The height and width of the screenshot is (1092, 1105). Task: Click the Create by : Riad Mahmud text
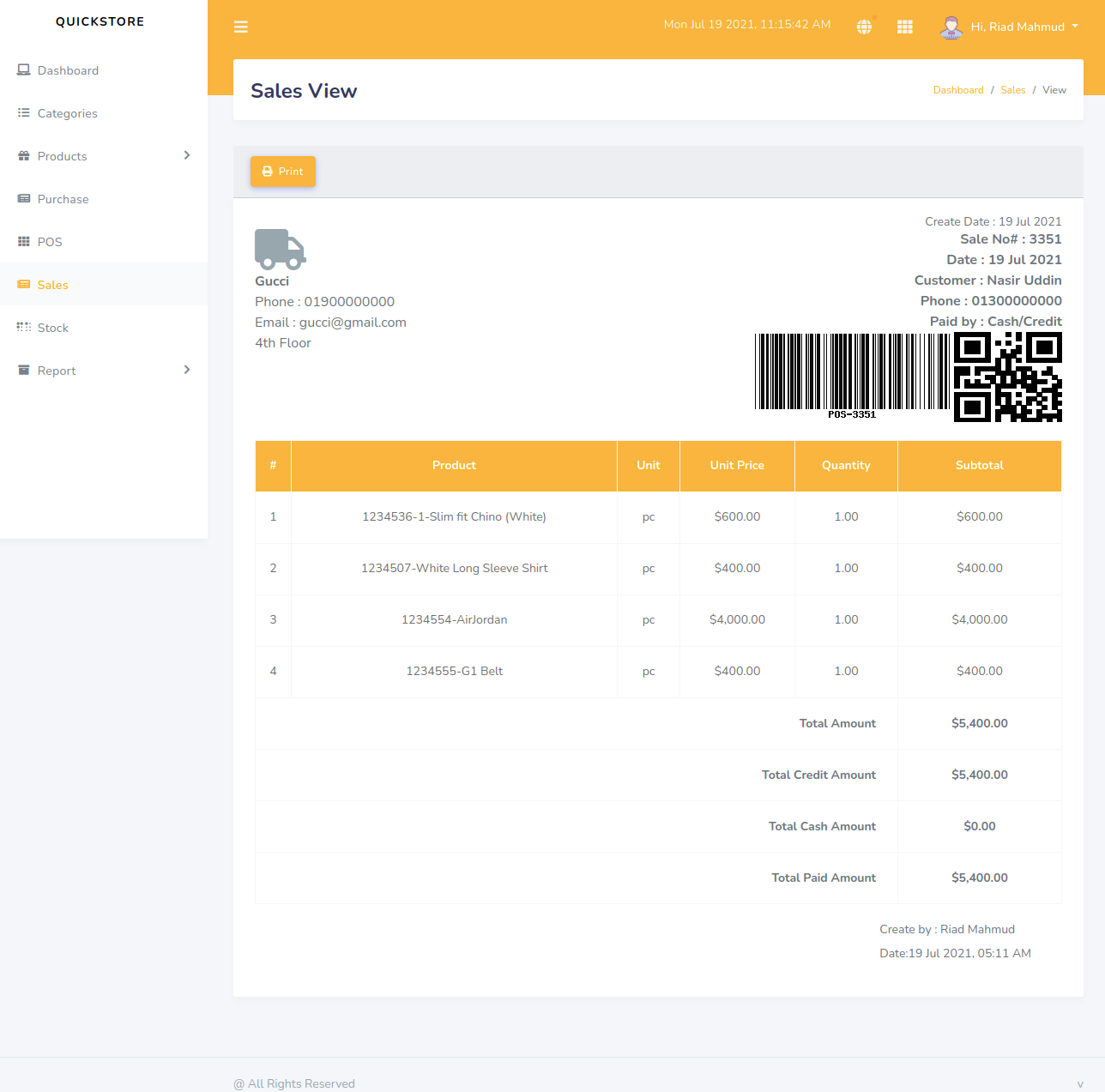(947, 929)
